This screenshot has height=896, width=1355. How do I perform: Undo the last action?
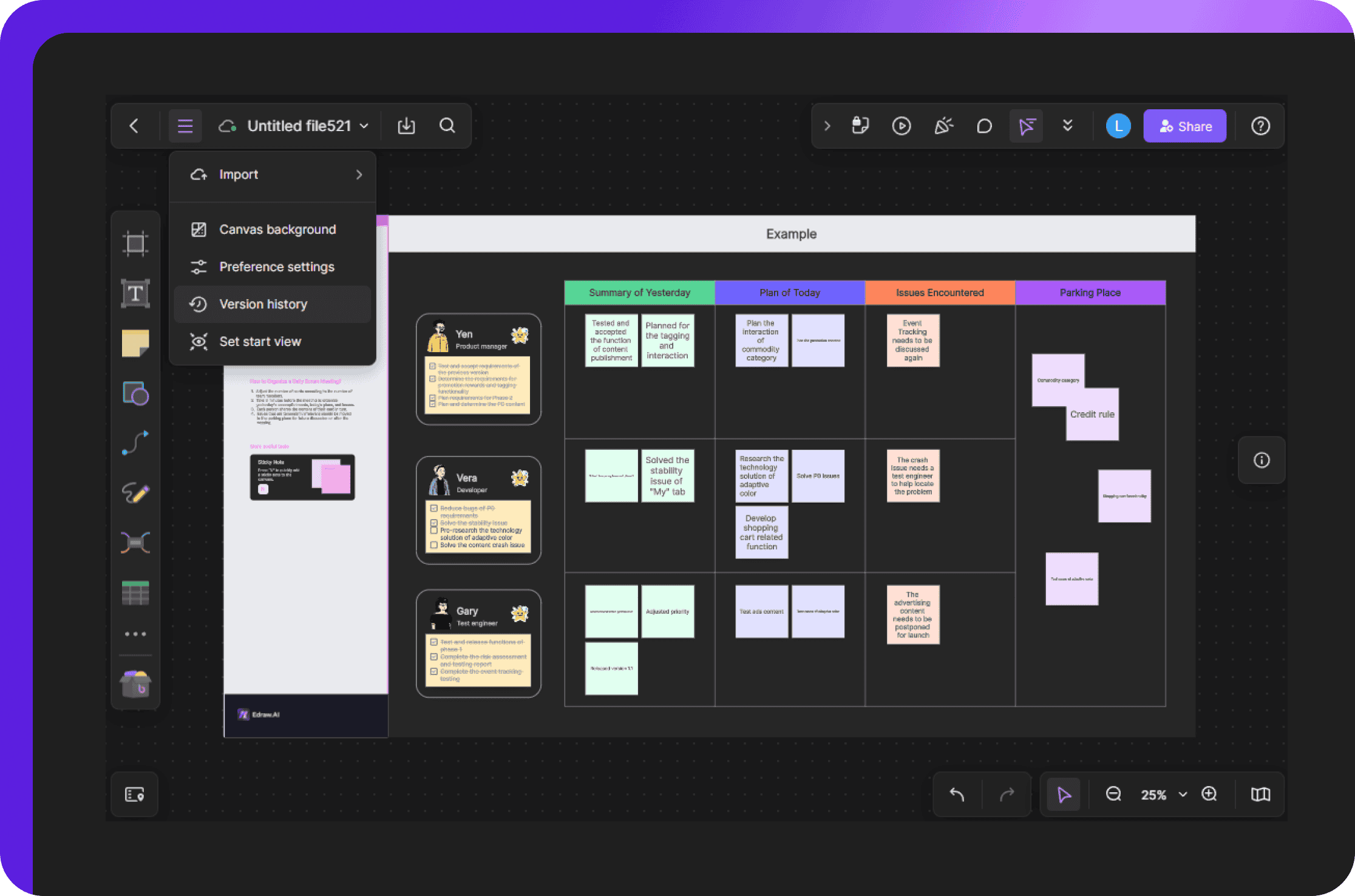coord(957,795)
